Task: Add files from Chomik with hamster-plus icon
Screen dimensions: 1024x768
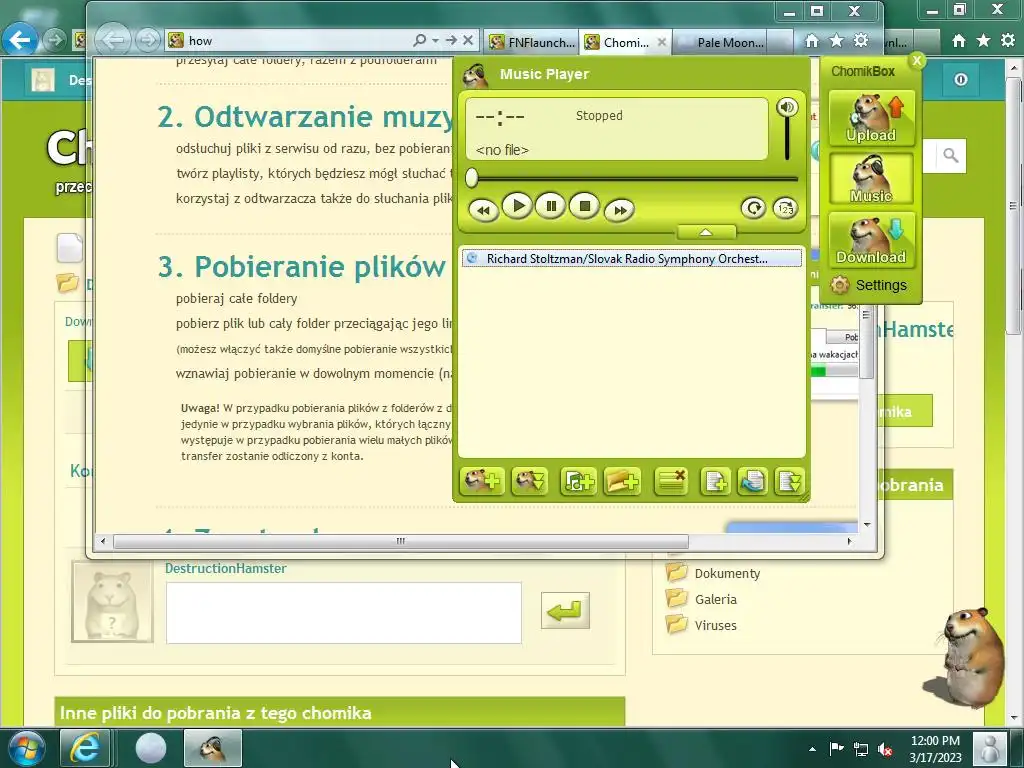Action: pyautogui.click(x=482, y=482)
